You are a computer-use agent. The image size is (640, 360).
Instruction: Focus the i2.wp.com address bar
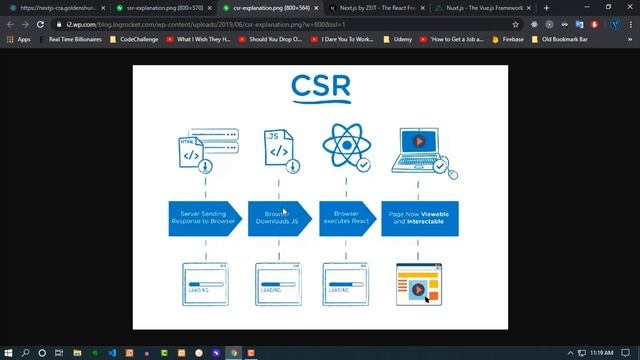click(286, 24)
